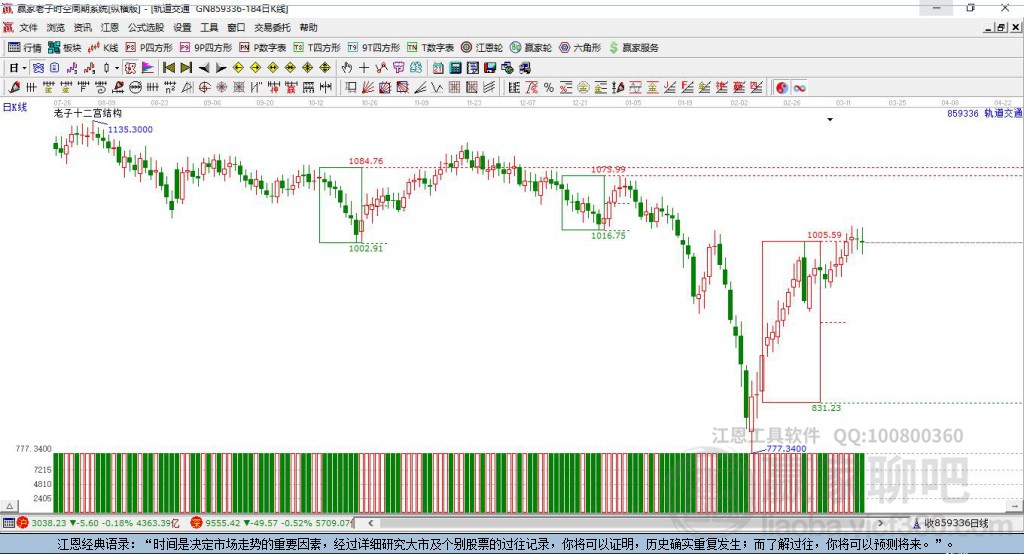
Task: Open the 窗口 menu
Action: (x=236, y=27)
